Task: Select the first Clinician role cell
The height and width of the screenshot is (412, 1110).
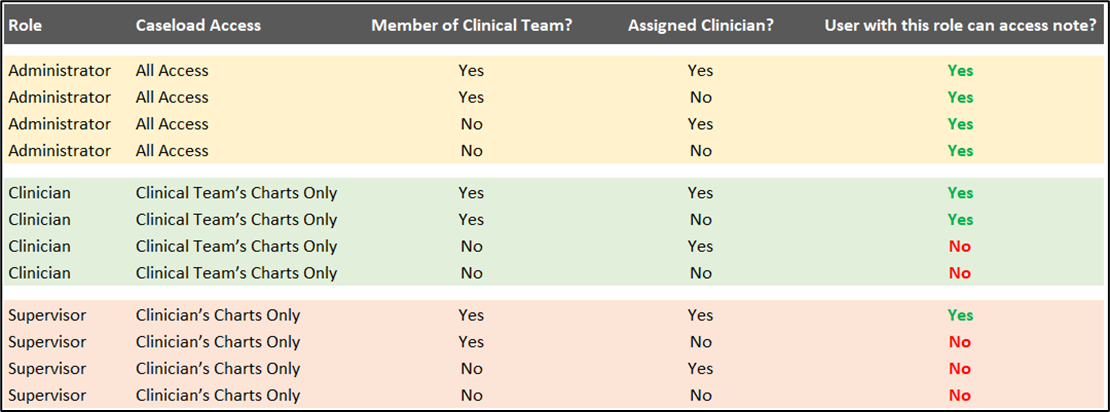Action: (x=39, y=193)
